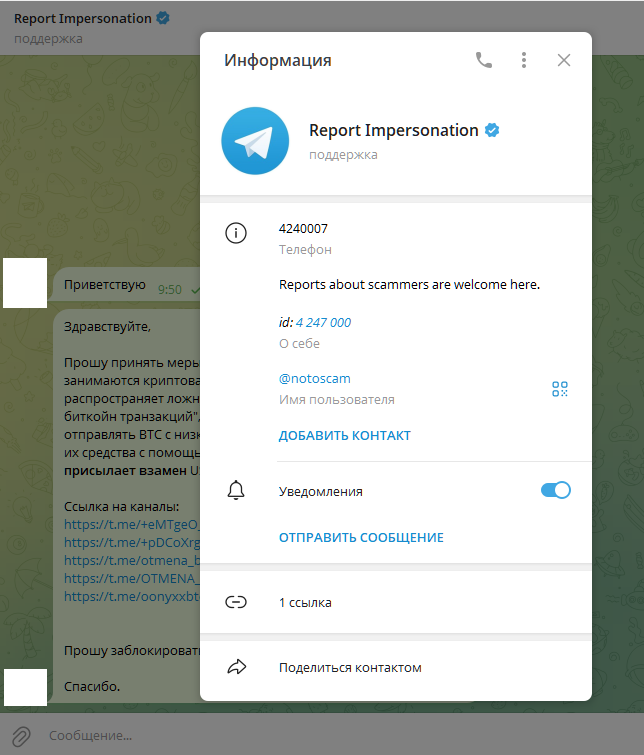Click the bell notifications icon
644x755 pixels.
pyautogui.click(x=236, y=490)
